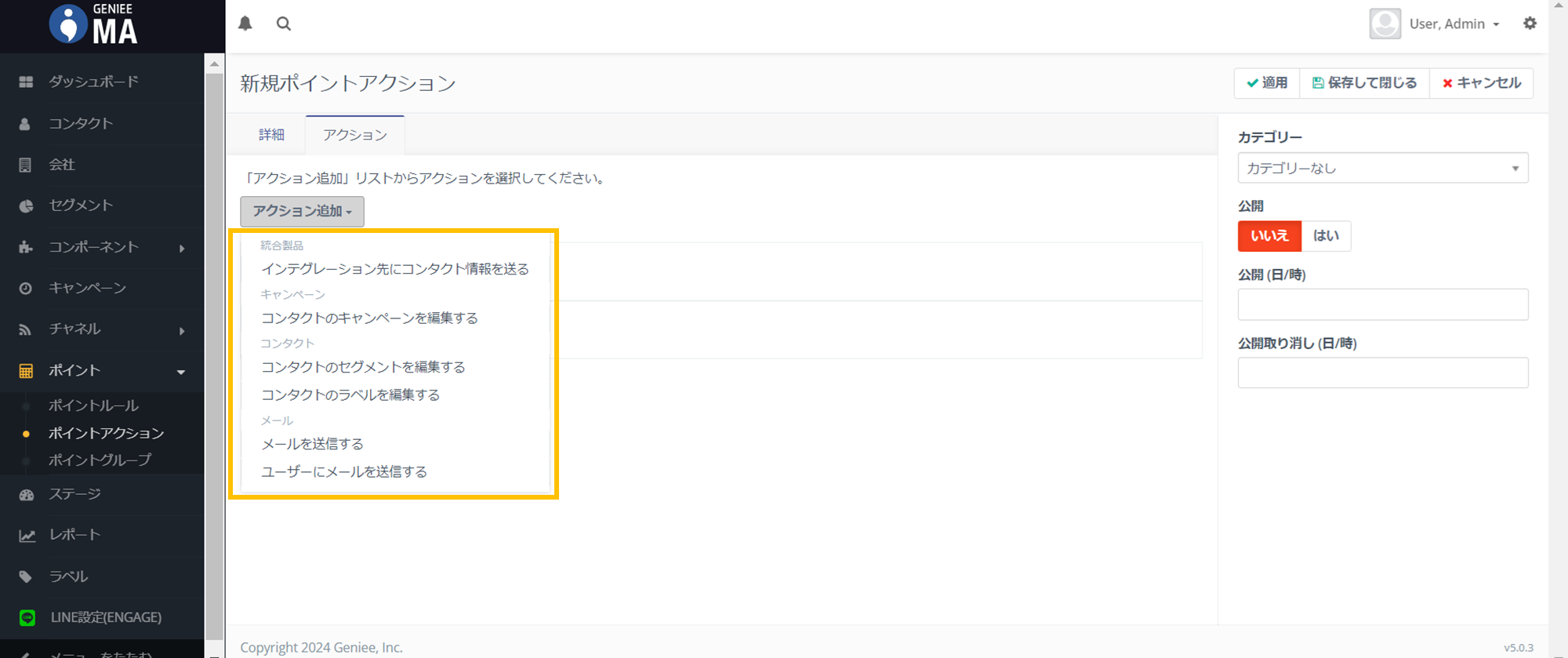
Task: Open the カテゴリーなし category dropdown
Action: (1382, 168)
